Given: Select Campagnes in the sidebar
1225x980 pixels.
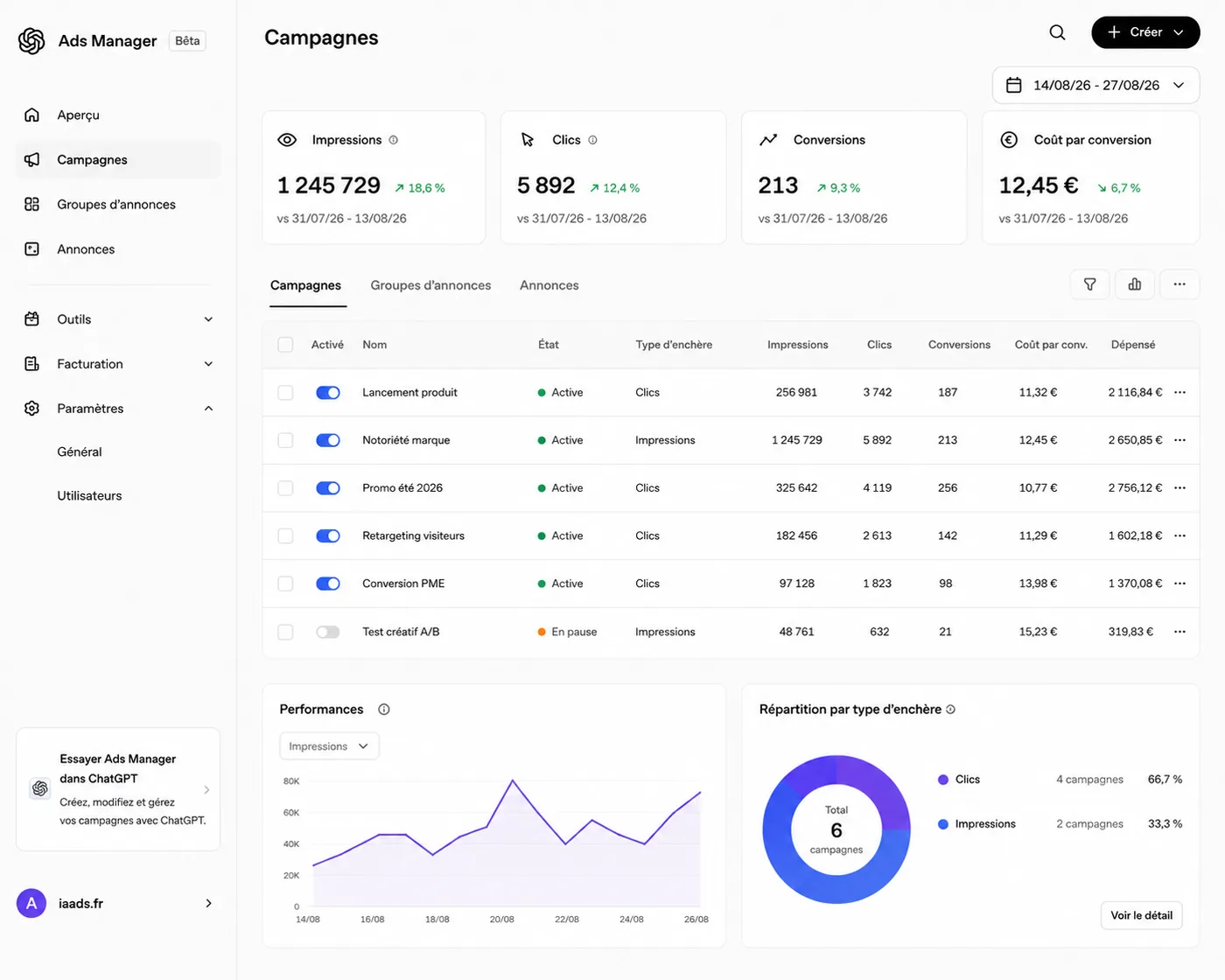Looking at the screenshot, I should pos(118,159).
